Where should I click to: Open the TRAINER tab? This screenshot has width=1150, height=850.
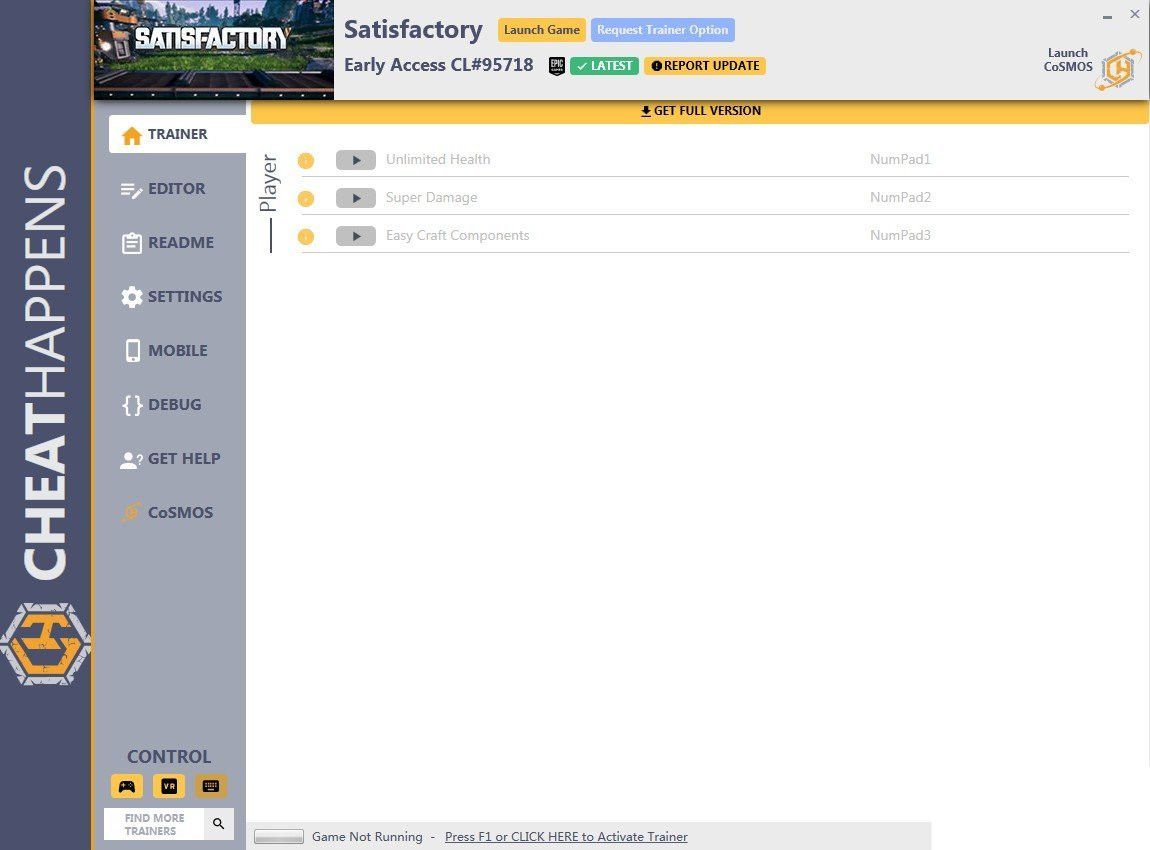tap(177, 134)
